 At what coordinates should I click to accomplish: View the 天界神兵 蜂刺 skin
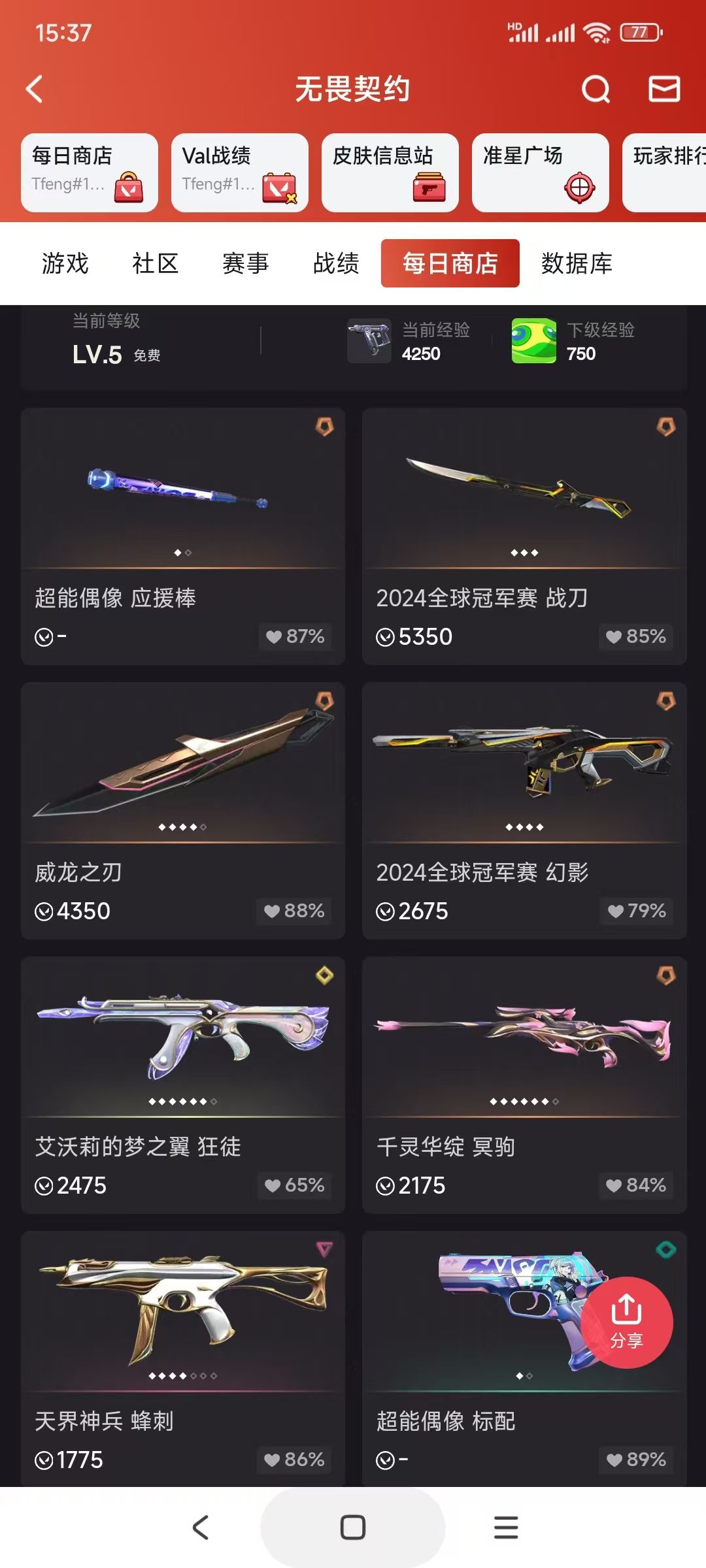coord(183,1360)
